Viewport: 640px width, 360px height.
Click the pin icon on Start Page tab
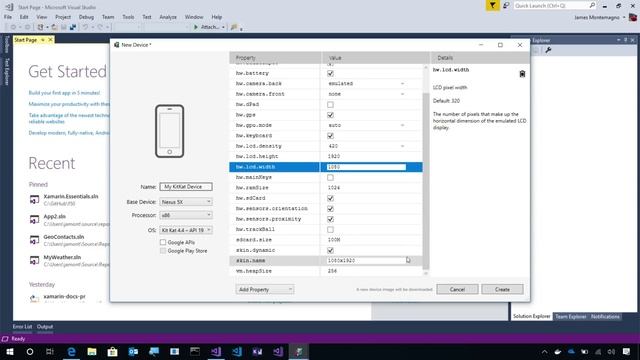(42, 40)
